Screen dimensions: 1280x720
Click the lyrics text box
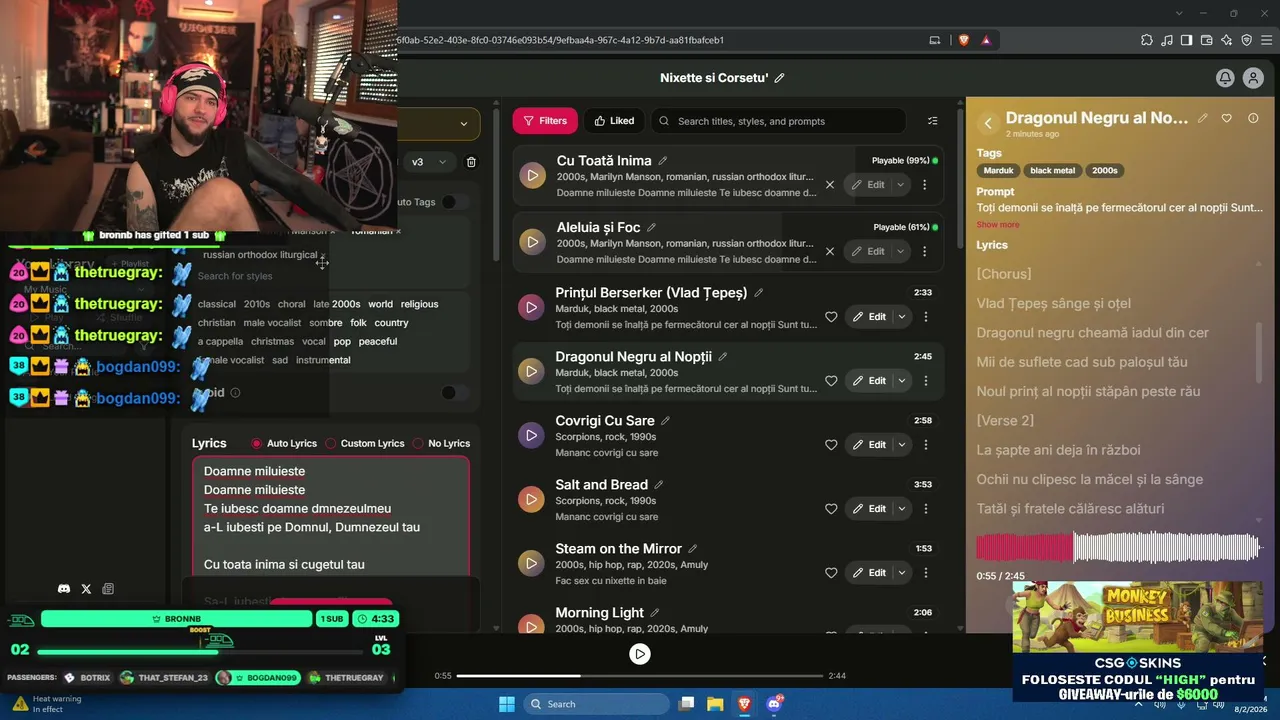(x=331, y=516)
